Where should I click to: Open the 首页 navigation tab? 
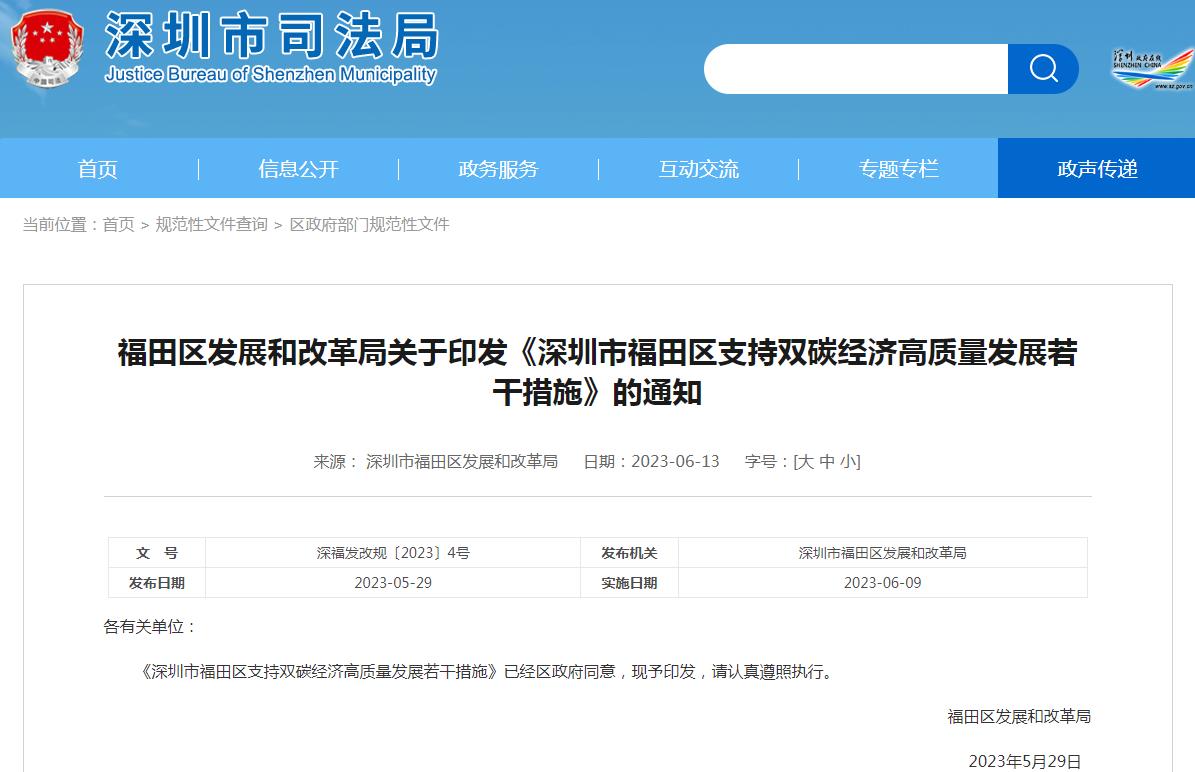tap(98, 169)
